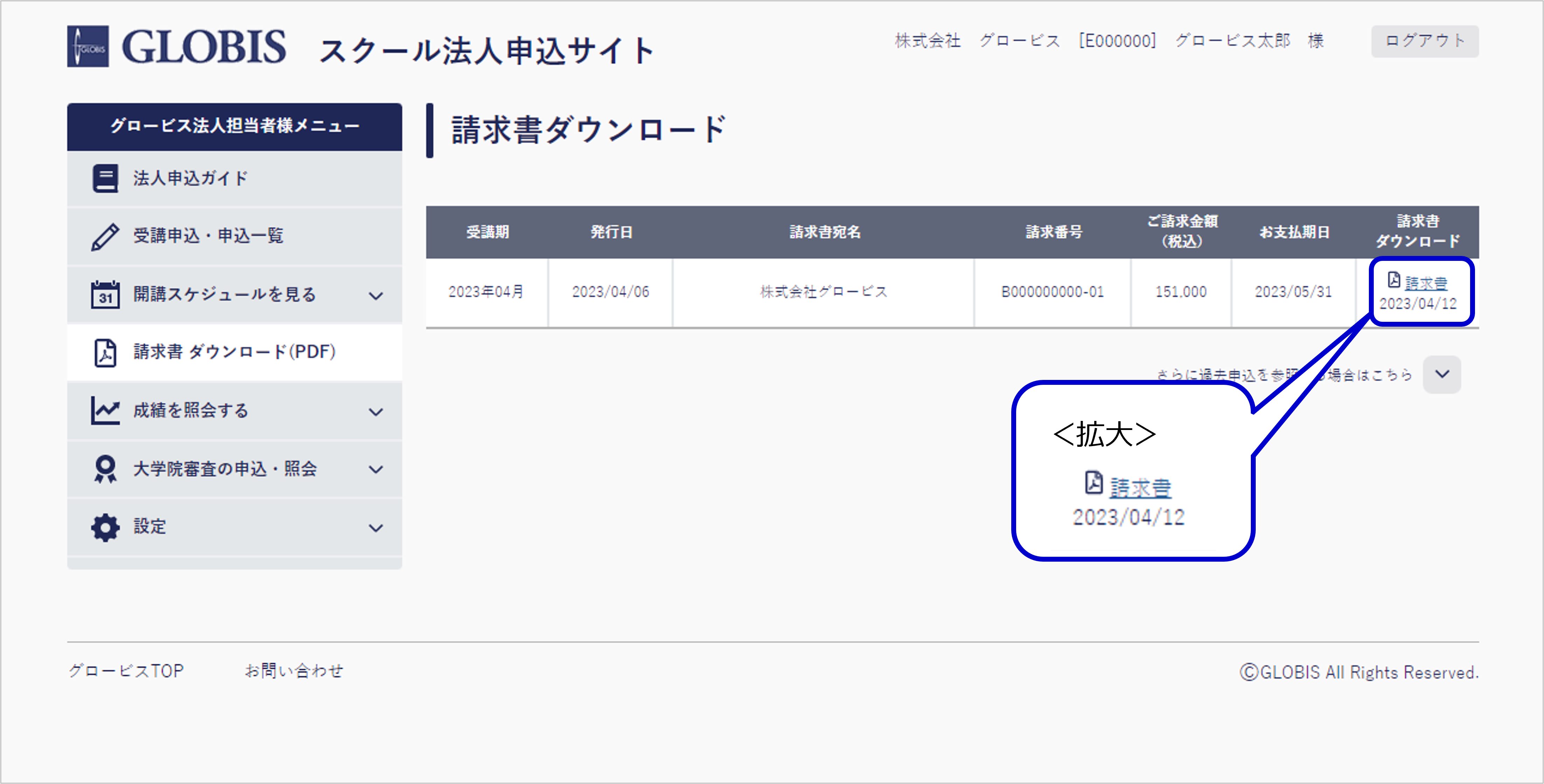Click the GLOBIS wordmark in the header
Viewport: 1544px width, 784px height.
click(204, 47)
